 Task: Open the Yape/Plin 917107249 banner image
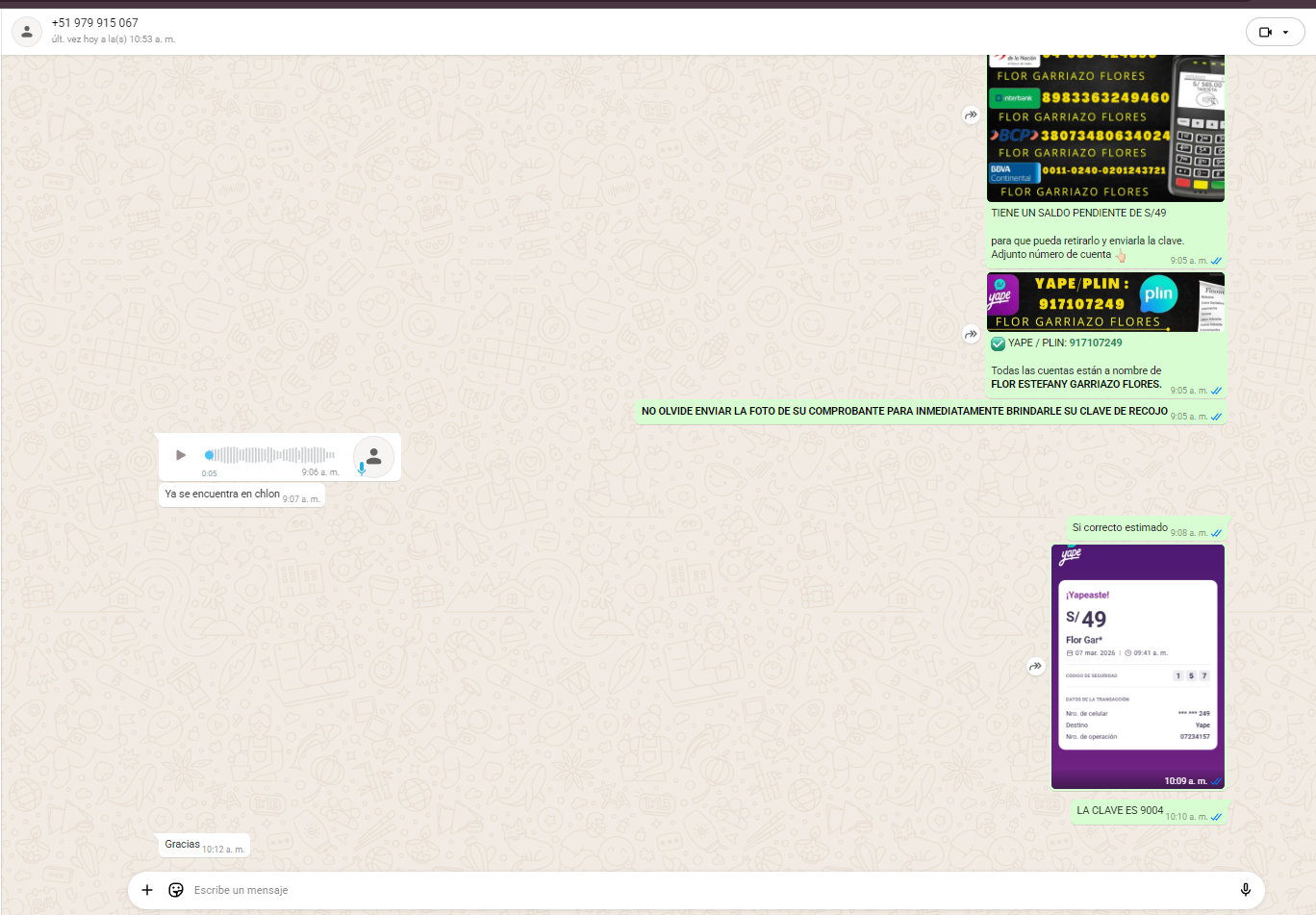[1105, 302]
